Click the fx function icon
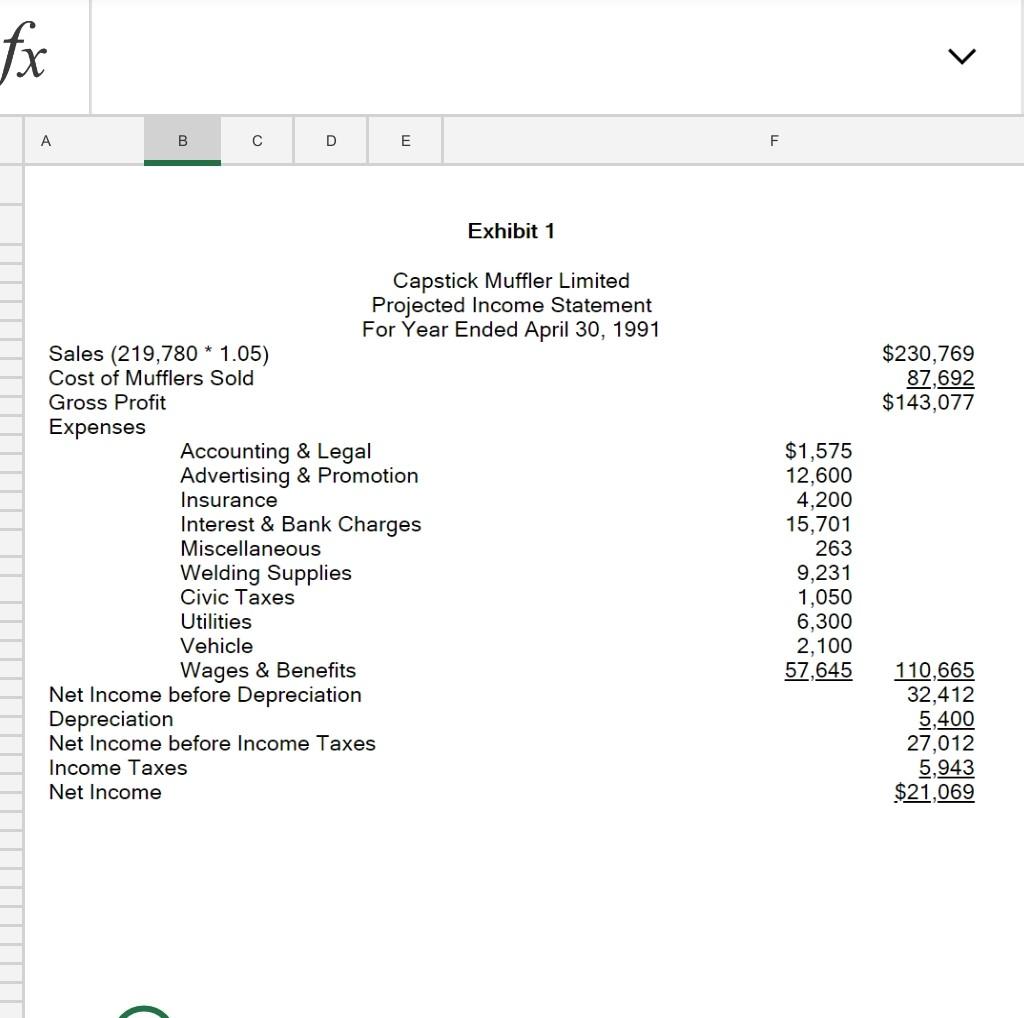Viewport: 1024px width, 1018px height. tap(25, 55)
